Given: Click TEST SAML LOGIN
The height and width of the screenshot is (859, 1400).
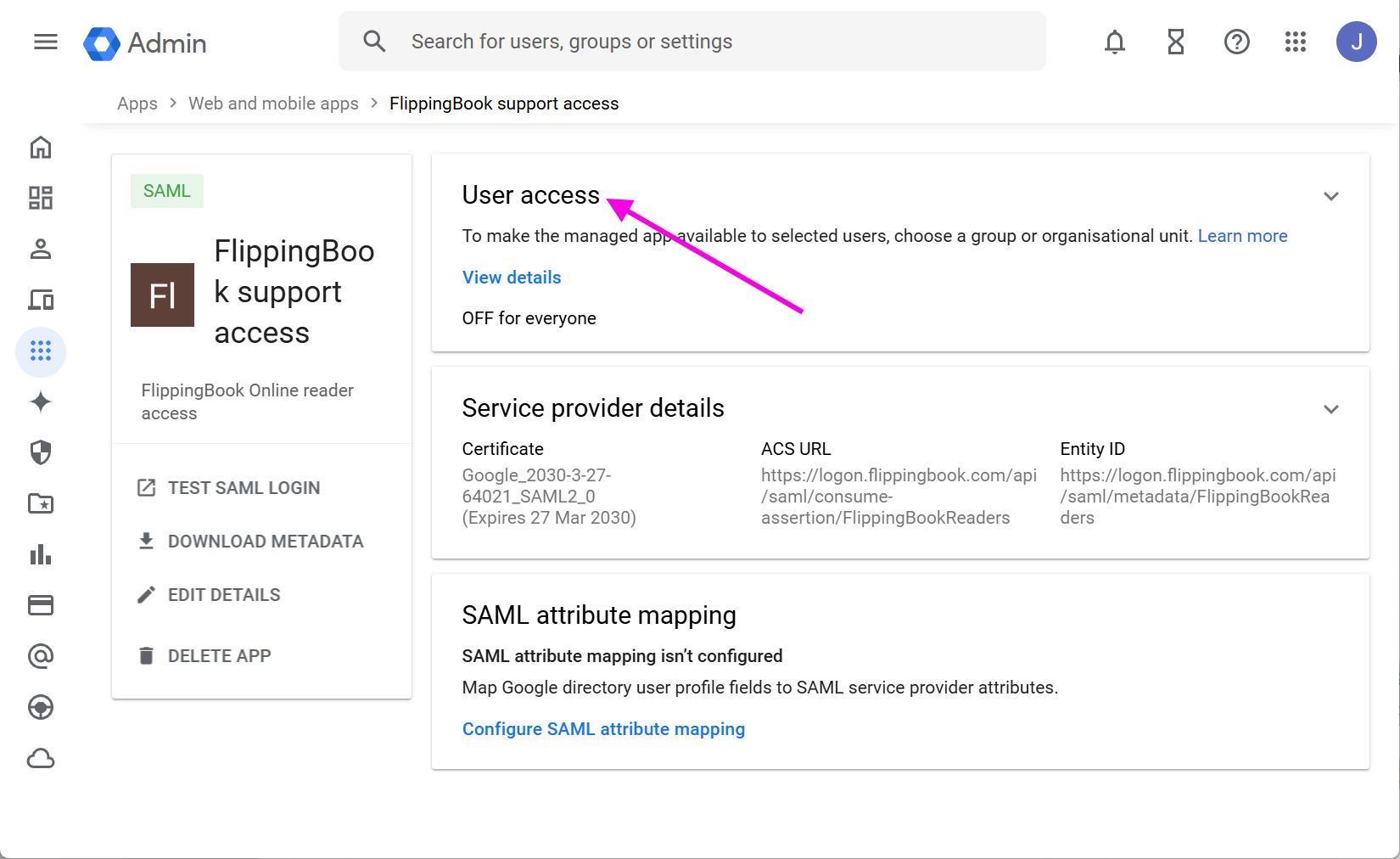Looking at the screenshot, I should [x=229, y=488].
